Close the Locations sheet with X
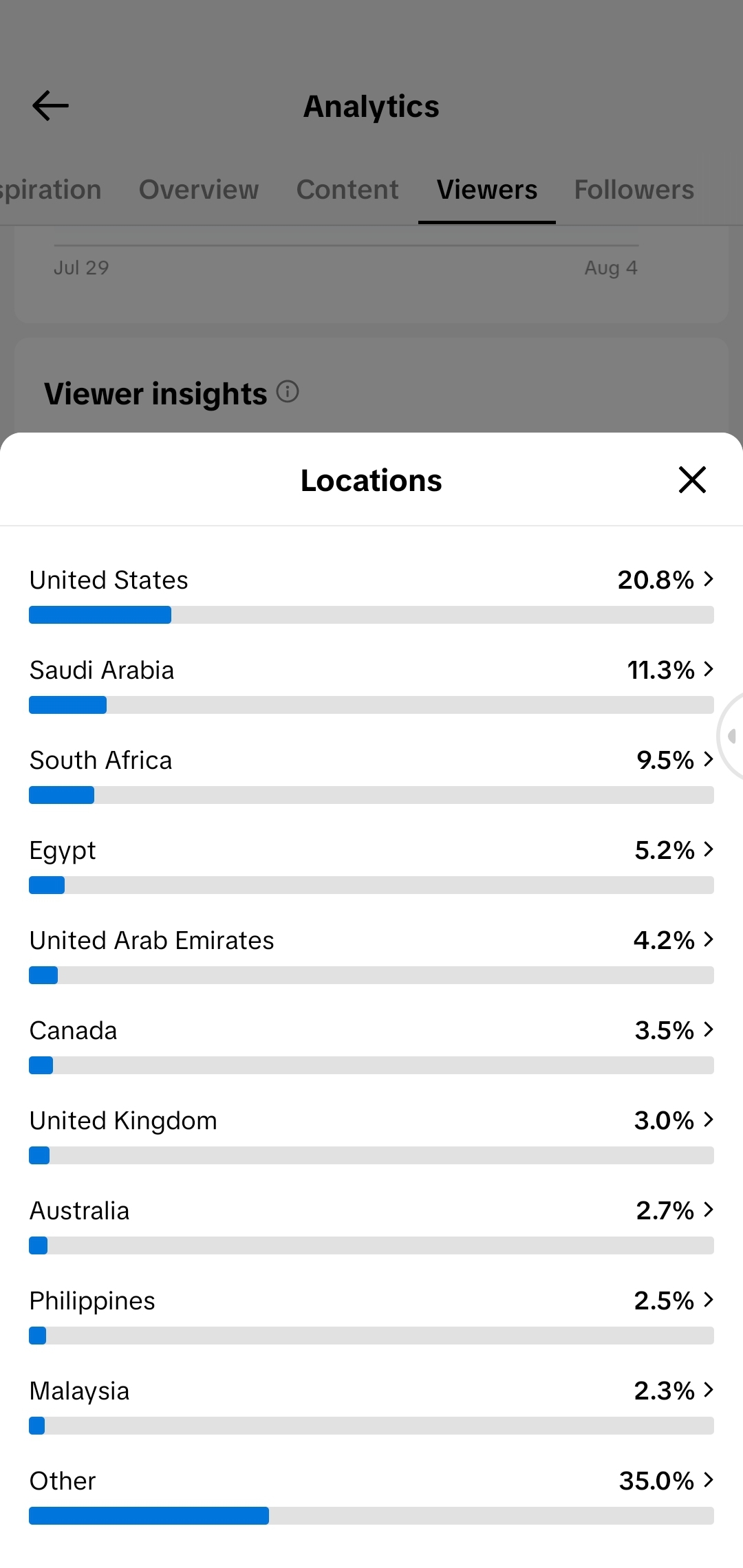The image size is (743, 1568). pyautogui.click(x=692, y=480)
